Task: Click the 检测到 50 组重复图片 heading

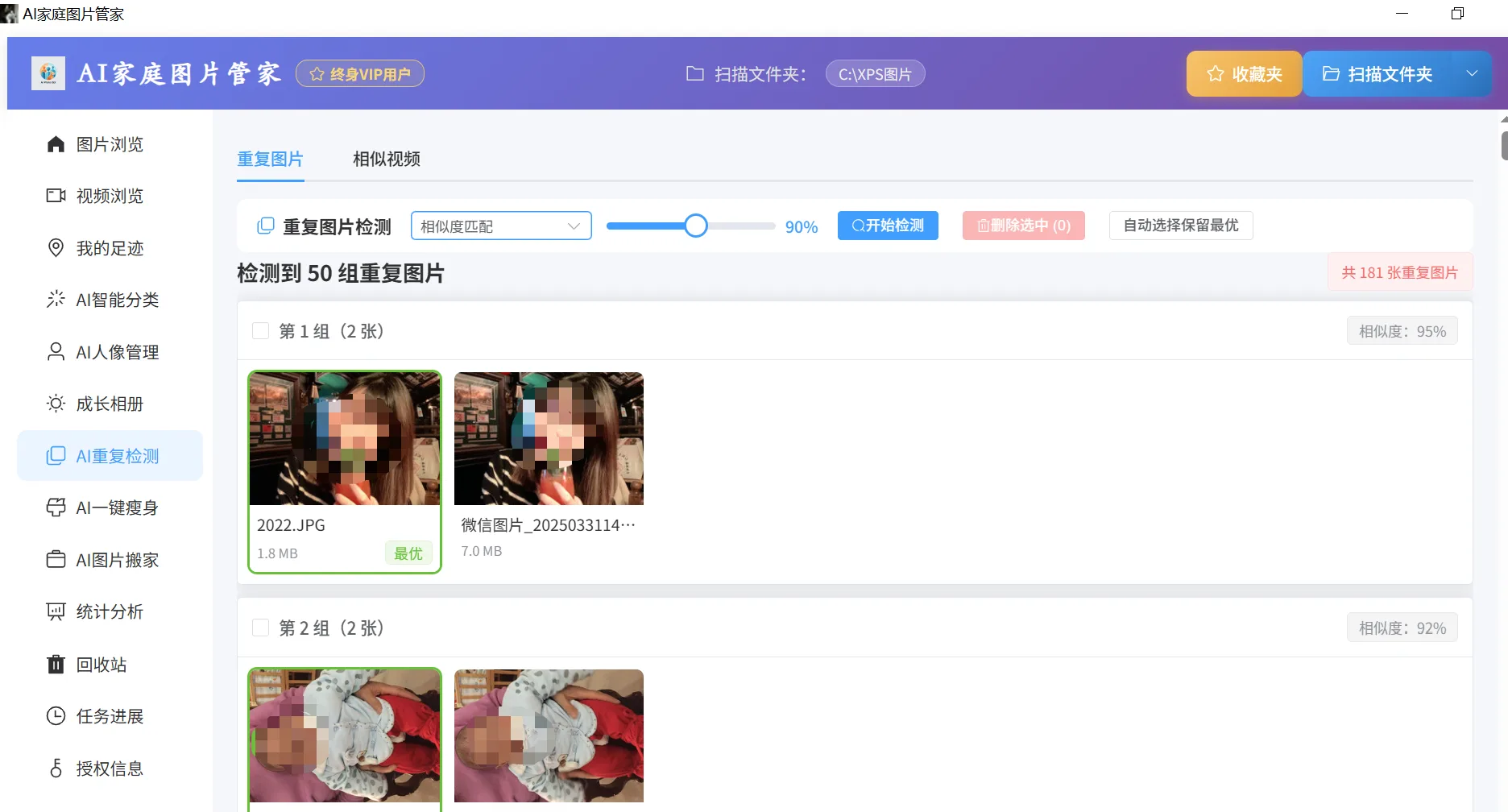Action: [x=341, y=273]
